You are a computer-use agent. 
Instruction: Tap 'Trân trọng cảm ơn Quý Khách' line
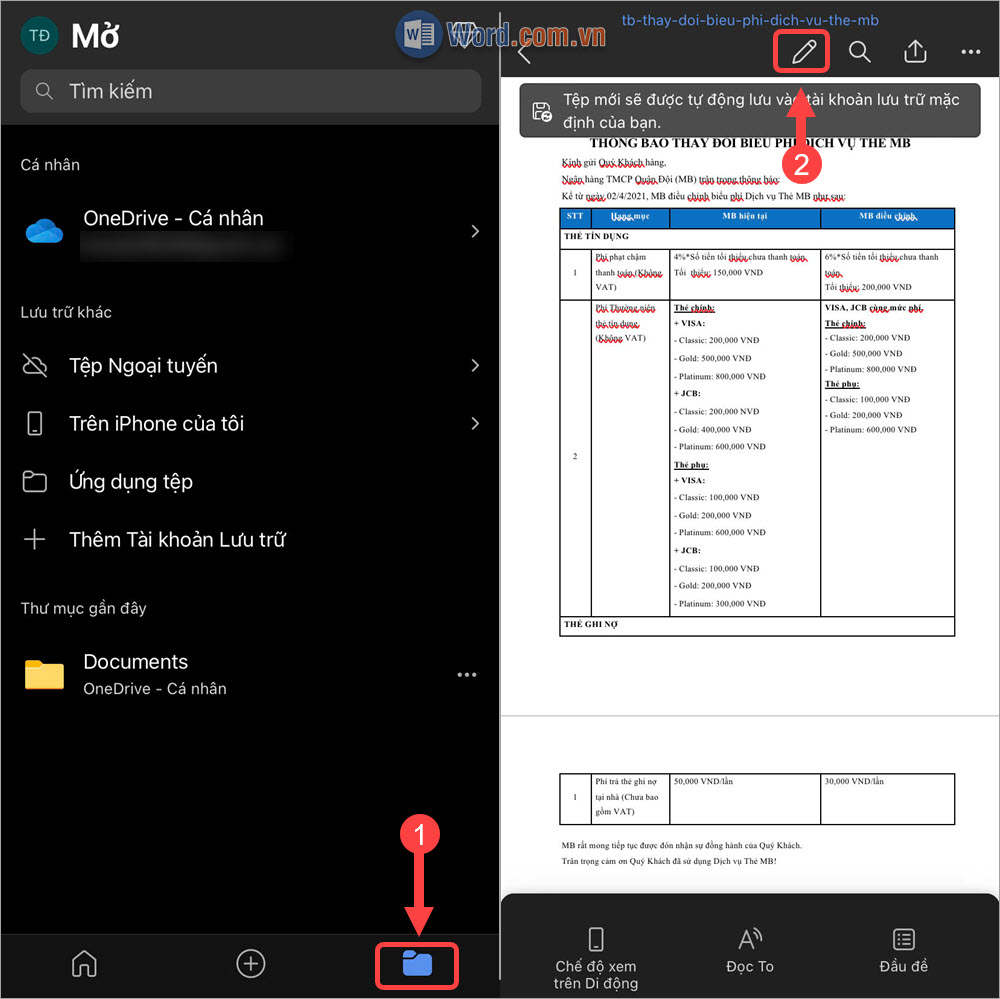669,861
